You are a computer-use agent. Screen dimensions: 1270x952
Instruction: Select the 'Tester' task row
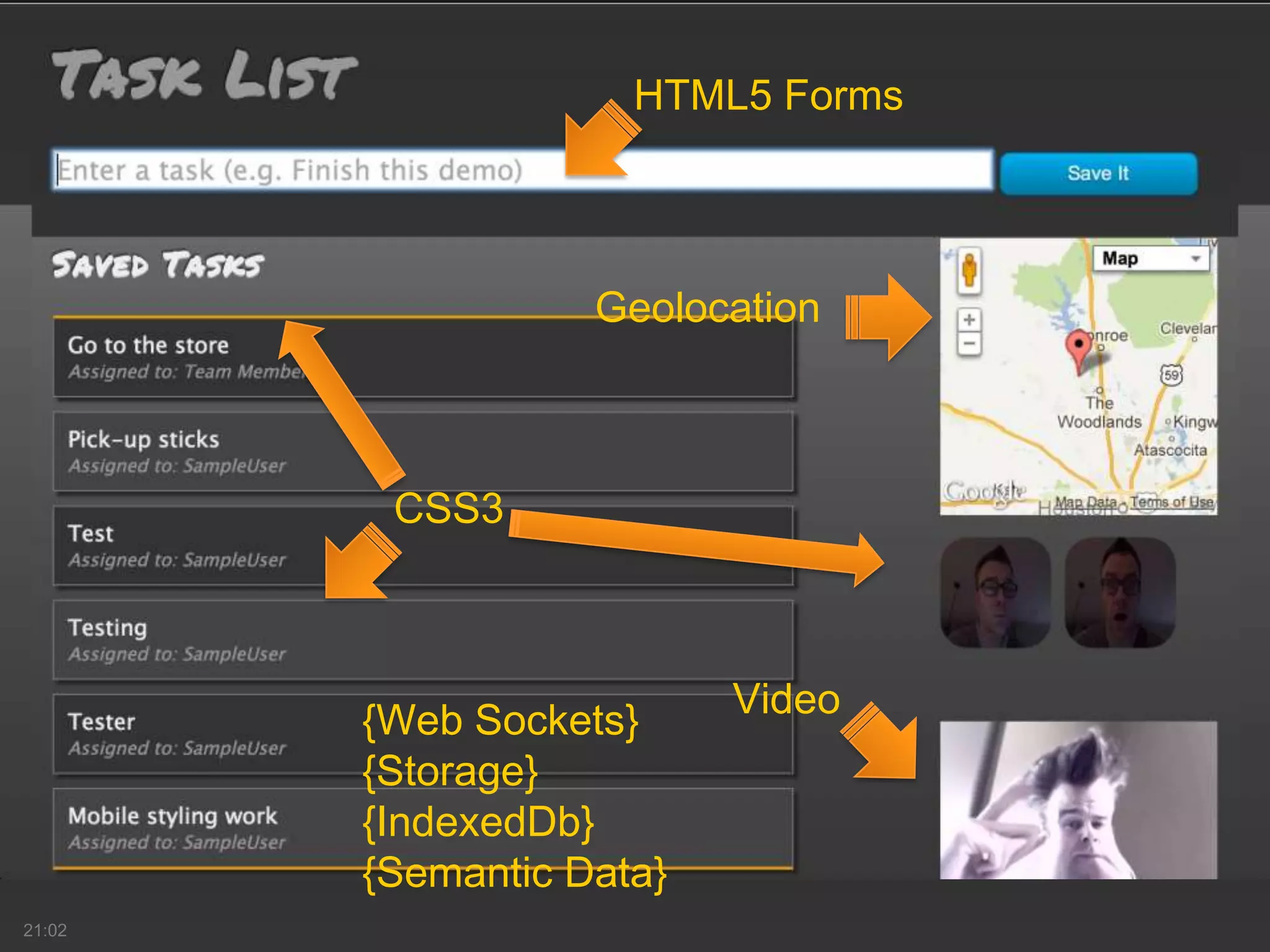tap(424, 734)
